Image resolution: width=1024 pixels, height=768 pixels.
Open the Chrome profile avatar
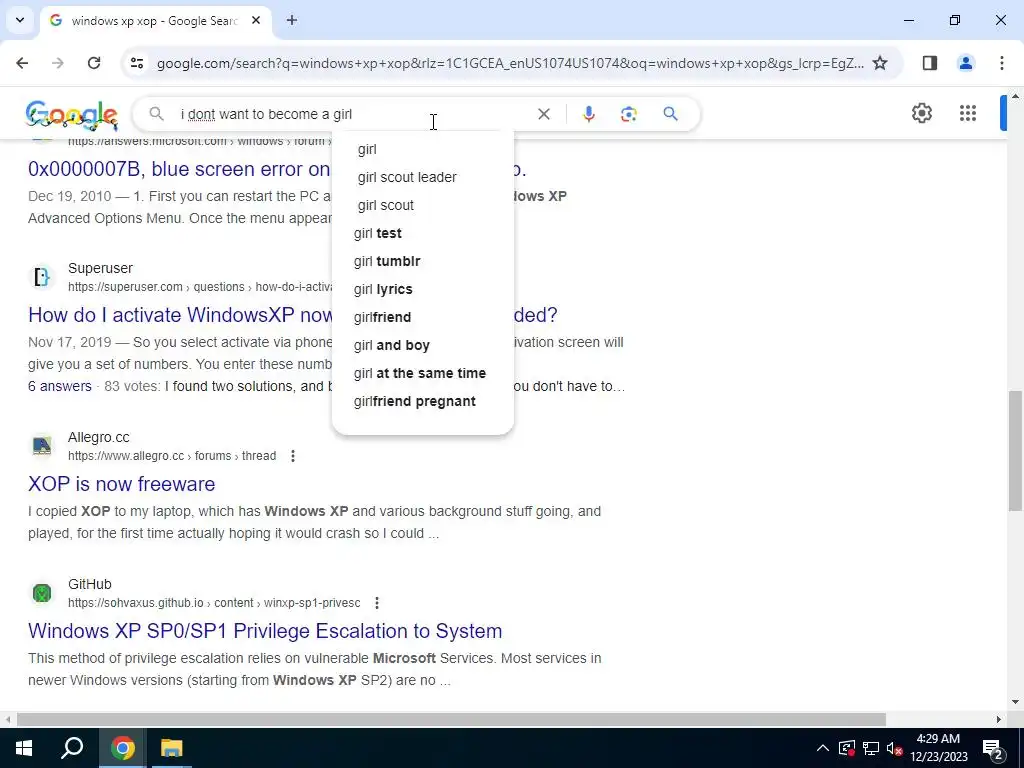[965, 63]
